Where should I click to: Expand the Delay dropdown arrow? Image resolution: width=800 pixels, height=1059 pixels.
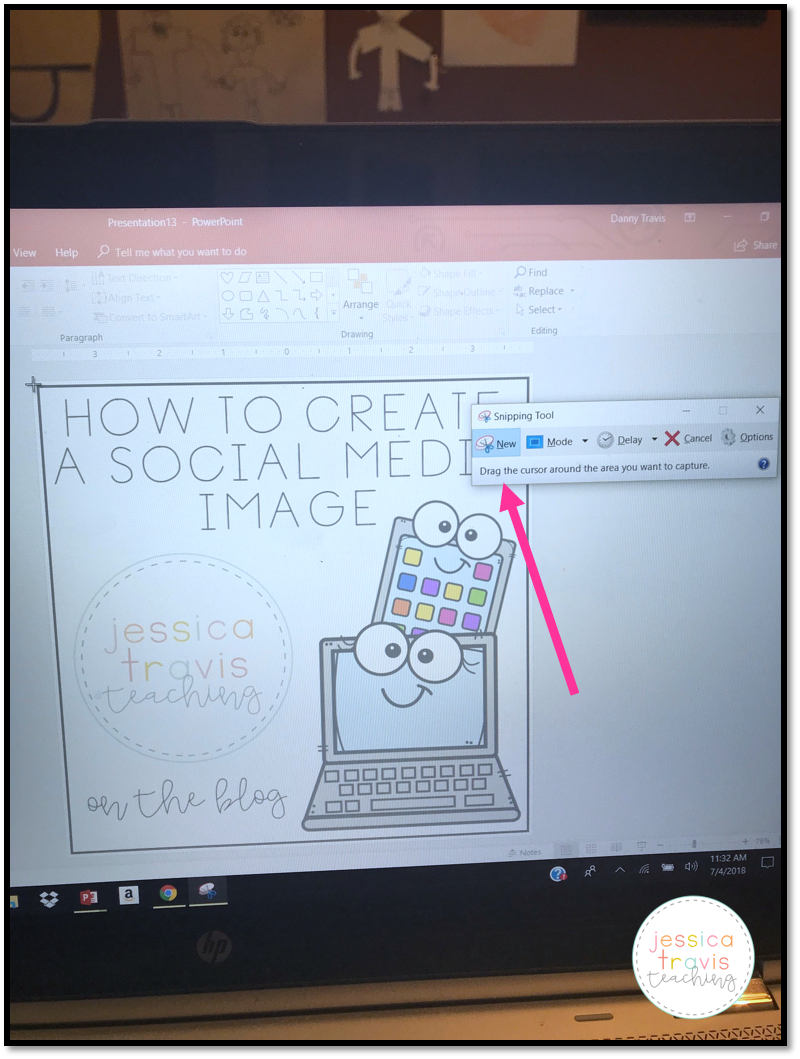pos(654,439)
